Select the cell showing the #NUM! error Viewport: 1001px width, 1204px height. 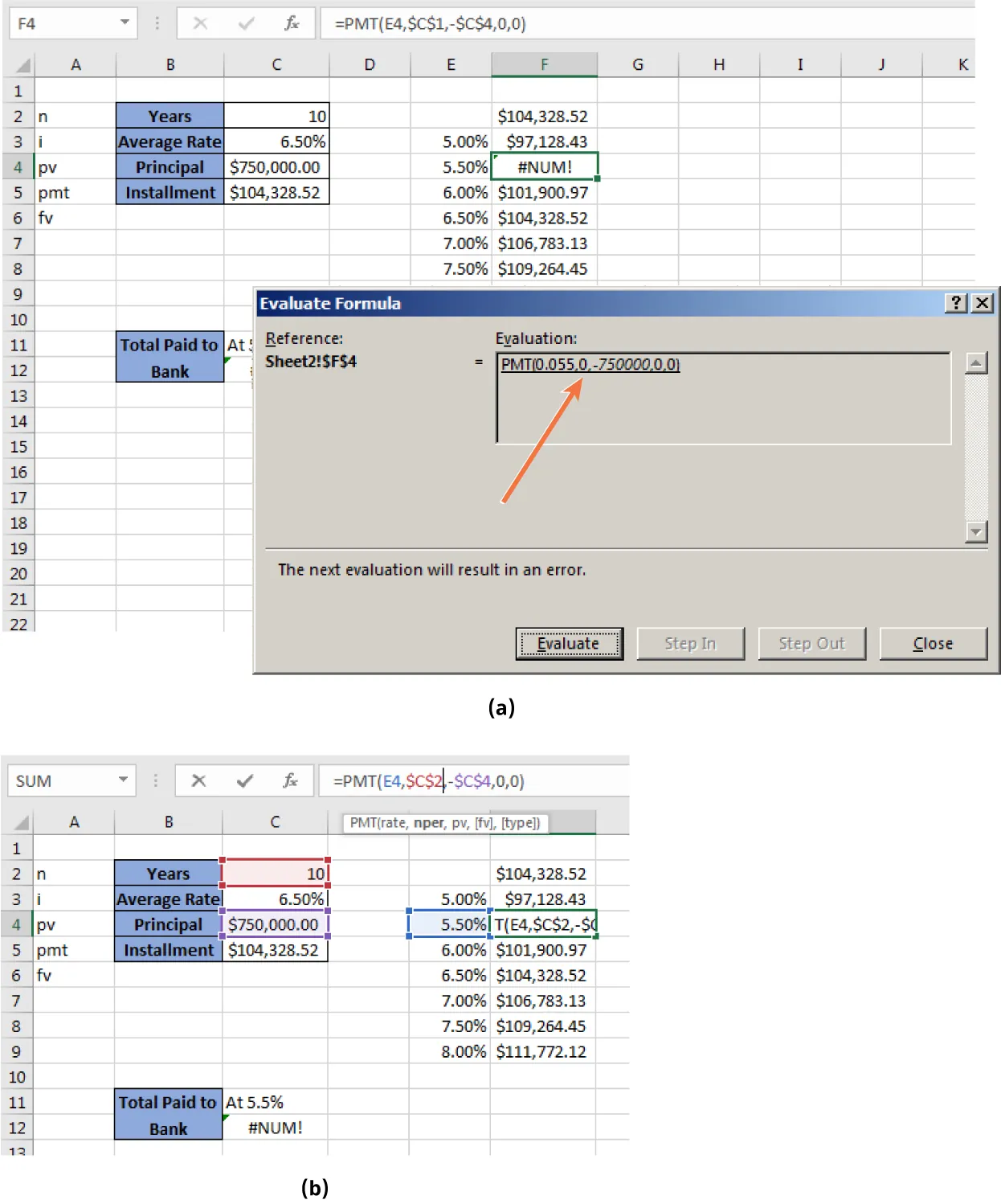pyautogui.click(x=545, y=166)
